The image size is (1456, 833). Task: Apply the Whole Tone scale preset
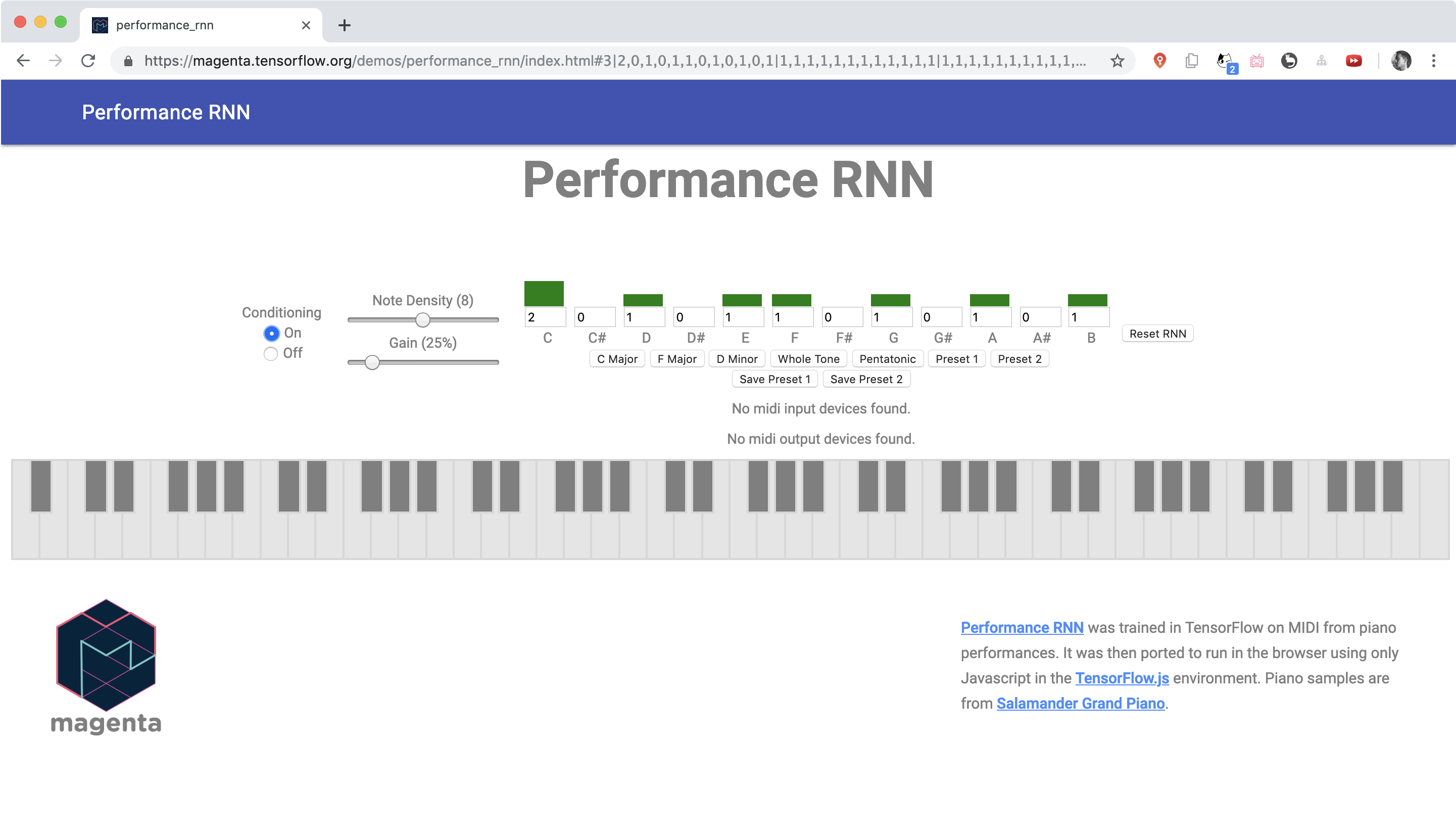click(808, 359)
